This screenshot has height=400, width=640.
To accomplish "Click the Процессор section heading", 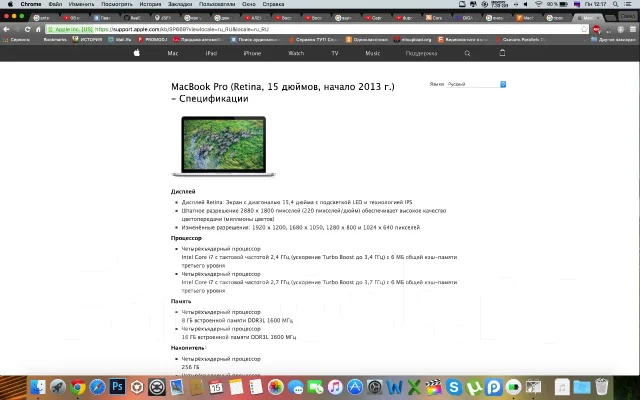I will [187, 238].
